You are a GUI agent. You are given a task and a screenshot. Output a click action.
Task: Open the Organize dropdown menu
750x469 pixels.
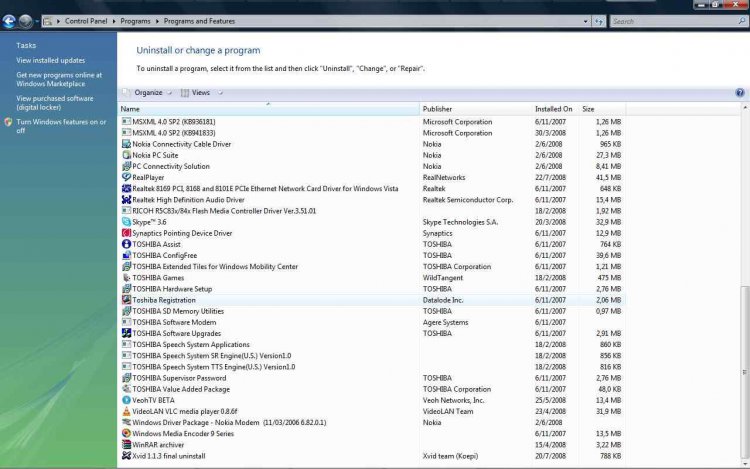tap(147, 93)
